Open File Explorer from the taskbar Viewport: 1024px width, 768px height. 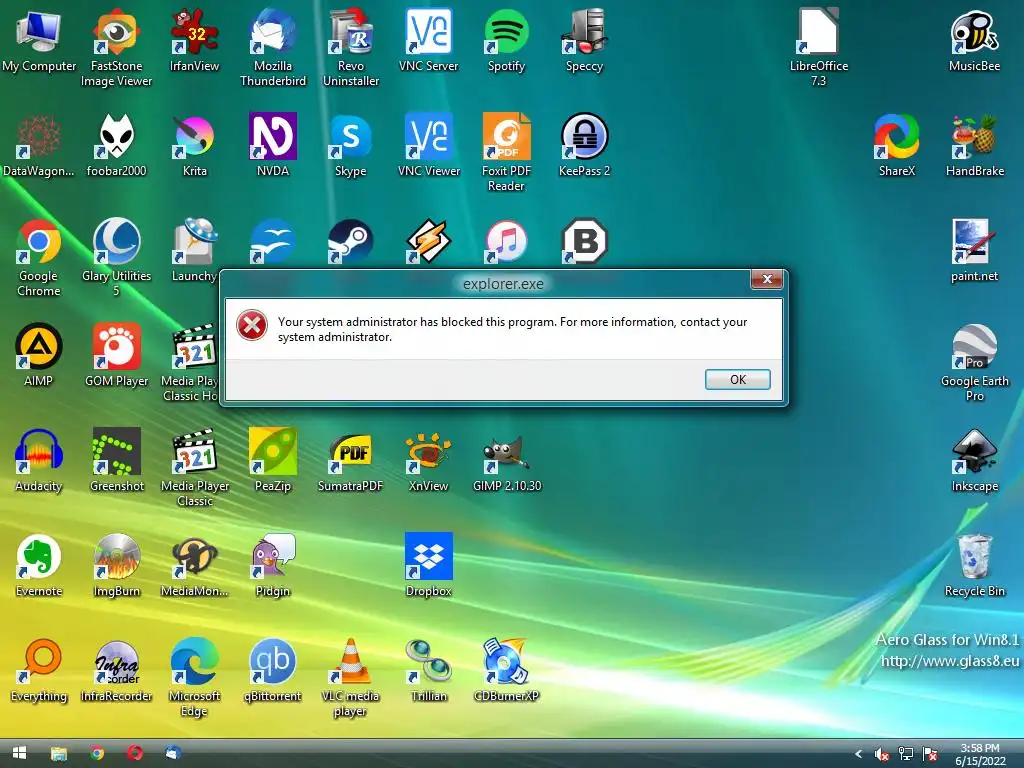click(59, 753)
